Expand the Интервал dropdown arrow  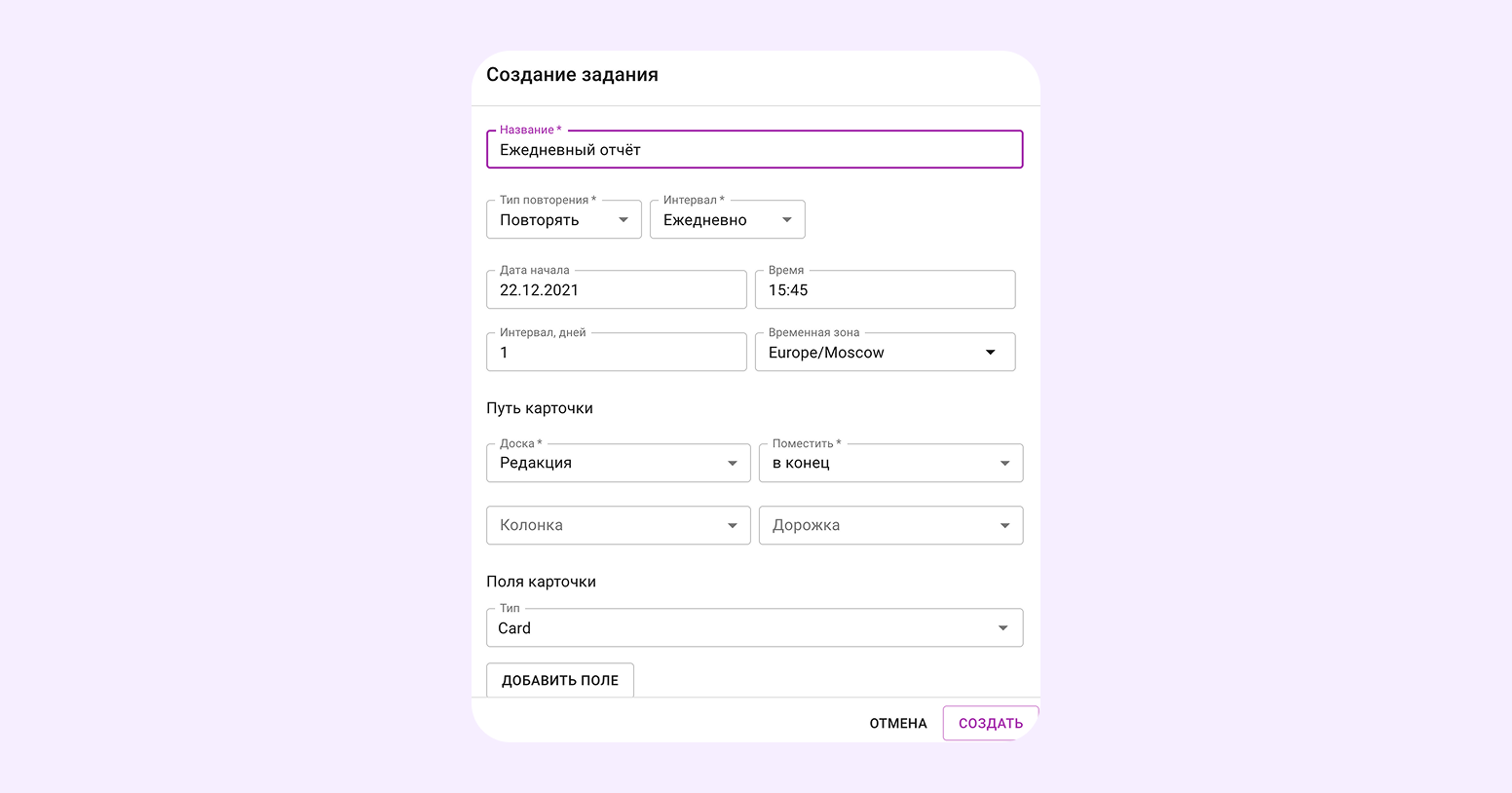click(x=787, y=220)
